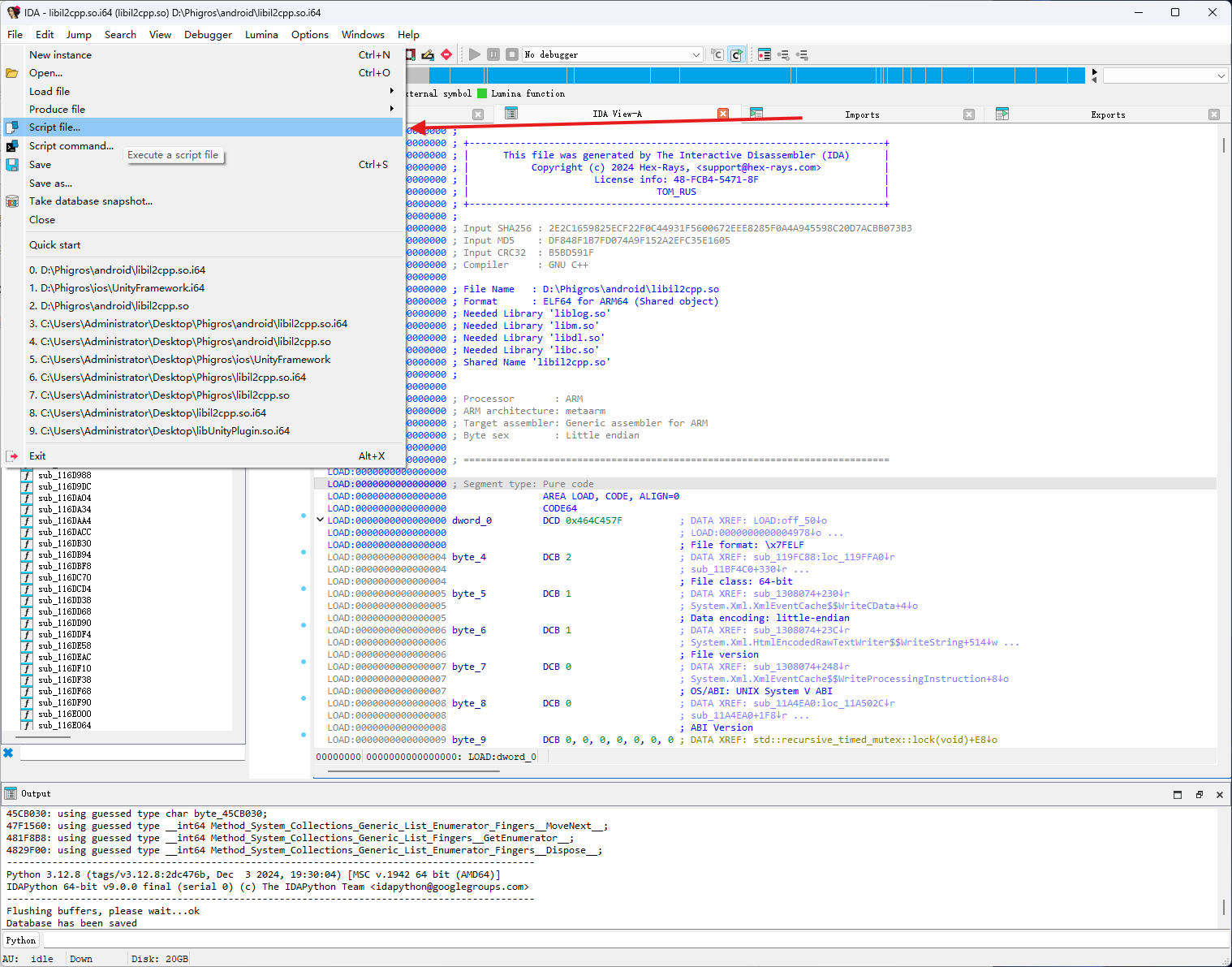Click the navigation band right arrow

tap(1094, 72)
